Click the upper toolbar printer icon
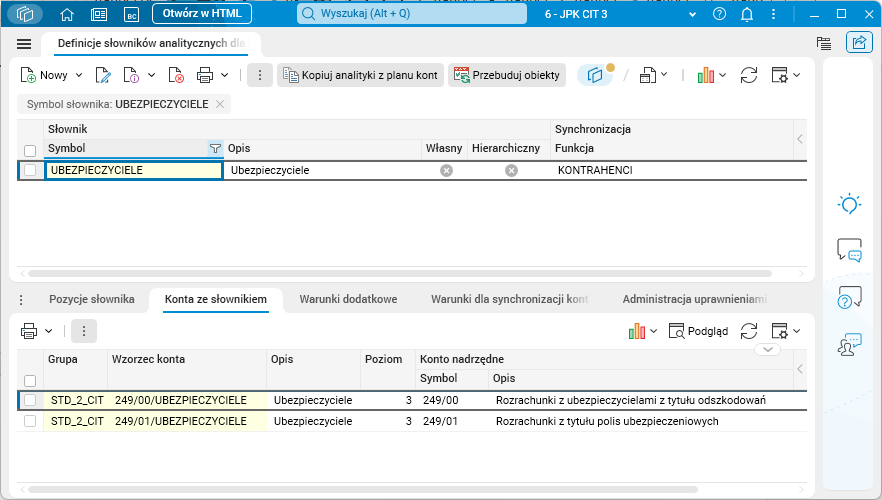 tap(205, 75)
